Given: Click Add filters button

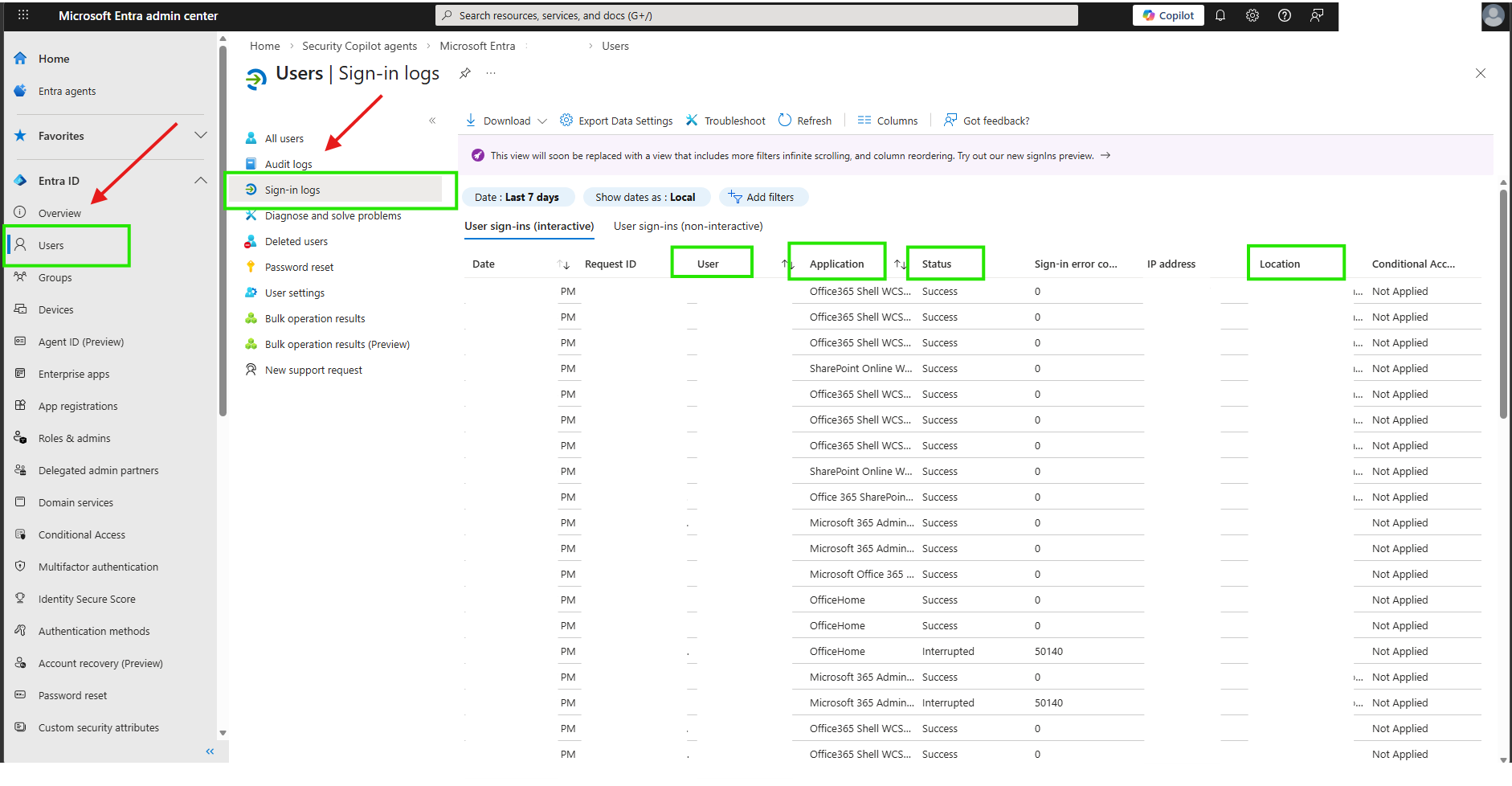Looking at the screenshot, I should [x=763, y=197].
